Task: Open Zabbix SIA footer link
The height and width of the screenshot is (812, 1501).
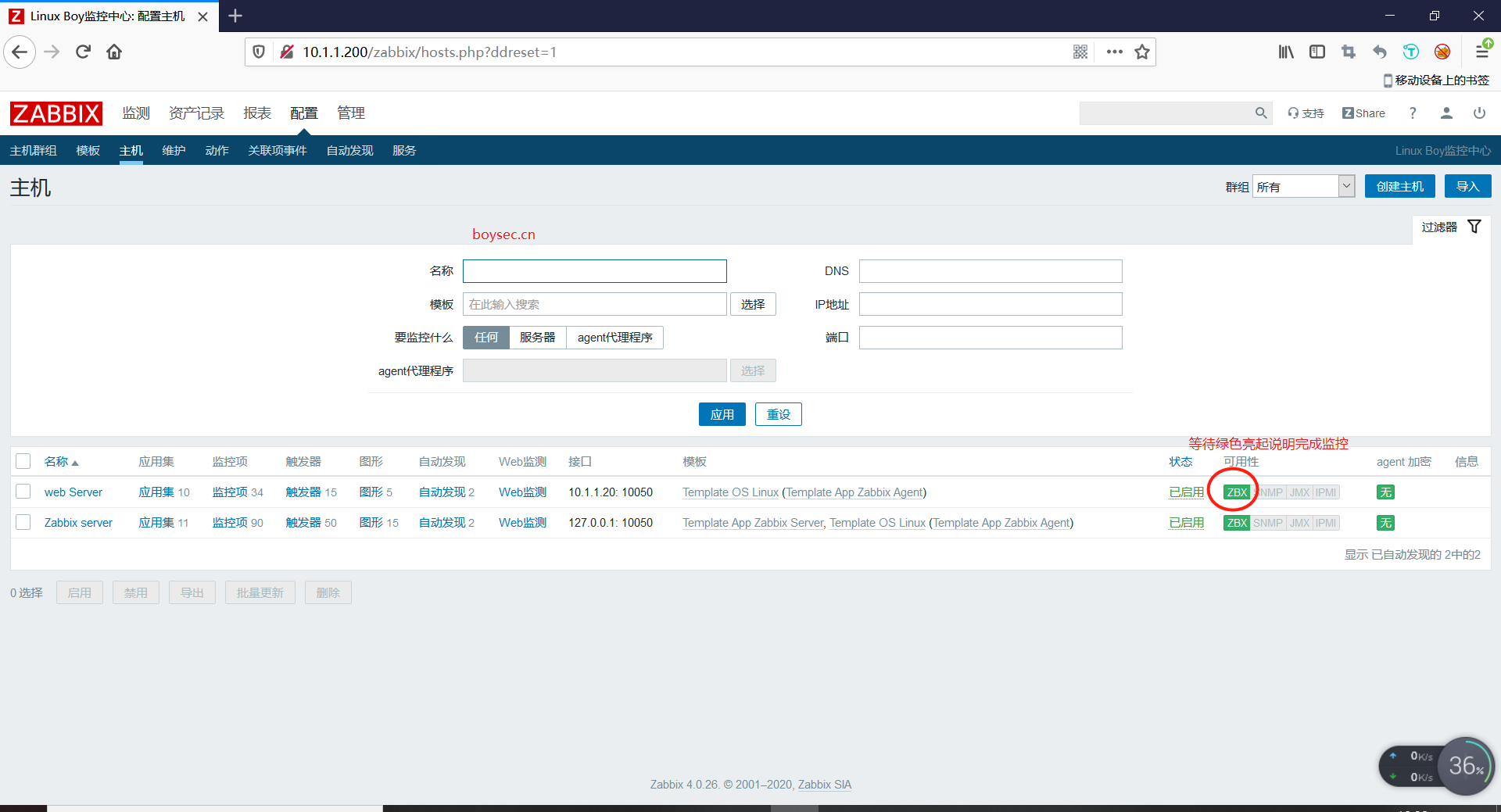Action: click(x=825, y=785)
